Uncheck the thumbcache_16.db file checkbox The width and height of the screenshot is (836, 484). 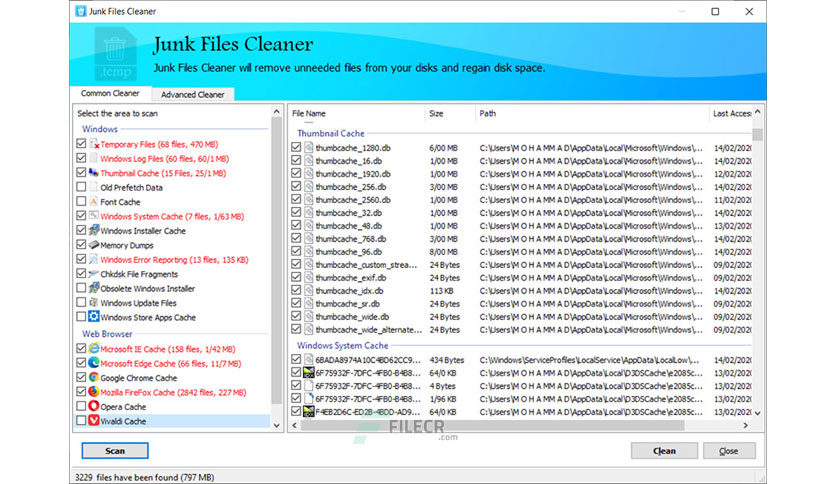296,160
